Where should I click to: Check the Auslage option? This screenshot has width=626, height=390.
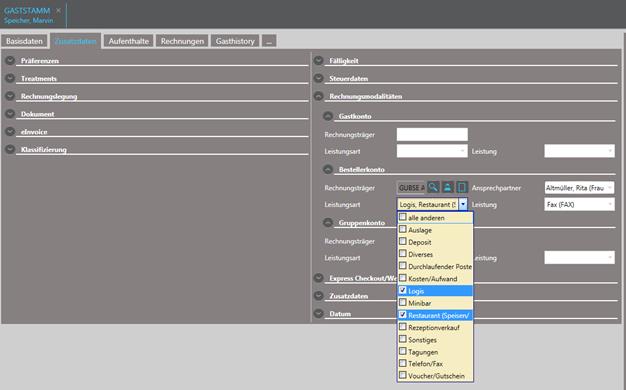click(x=403, y=230)
